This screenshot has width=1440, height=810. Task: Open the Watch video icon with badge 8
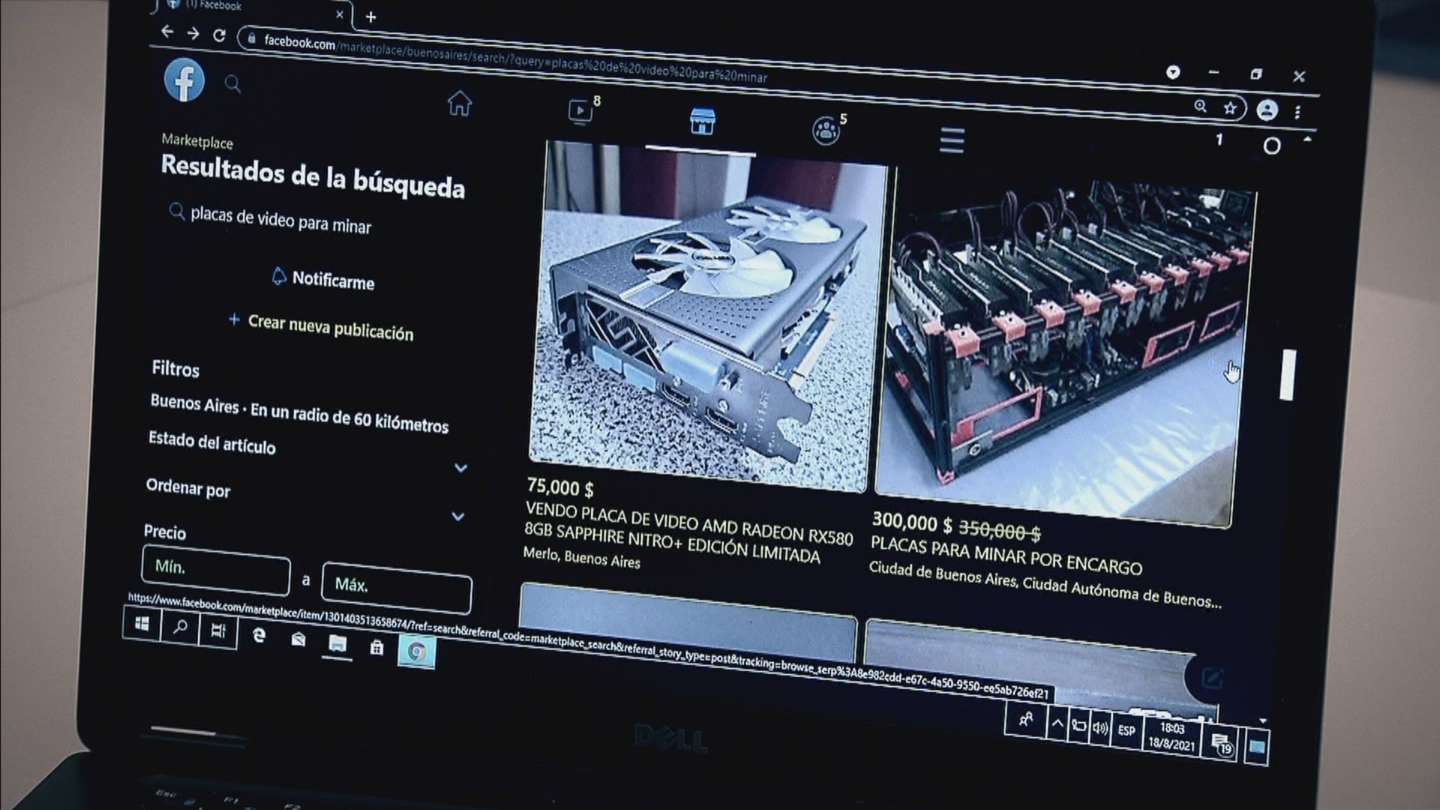tap(582, 111)
